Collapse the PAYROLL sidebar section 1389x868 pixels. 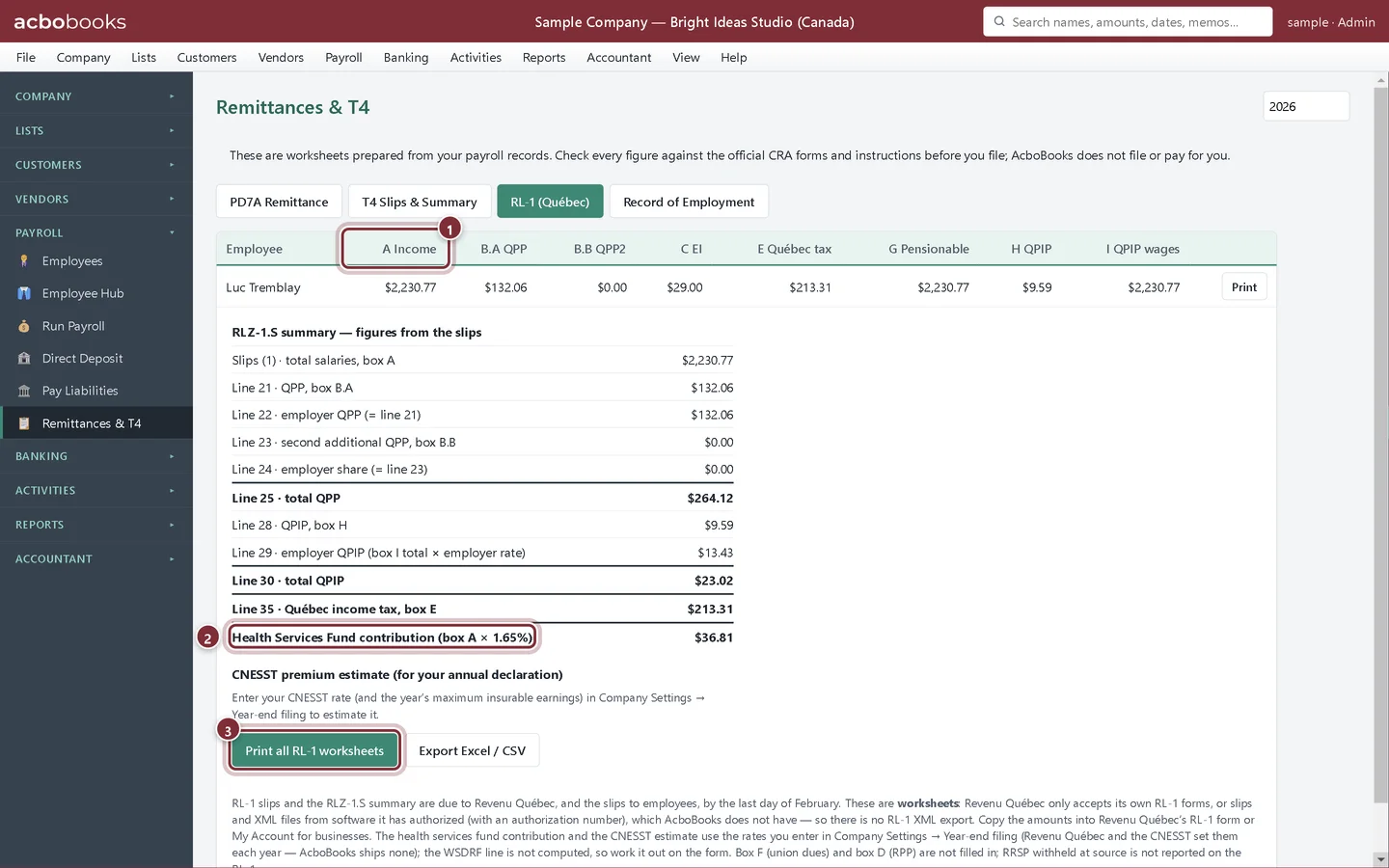coord(96,232)
